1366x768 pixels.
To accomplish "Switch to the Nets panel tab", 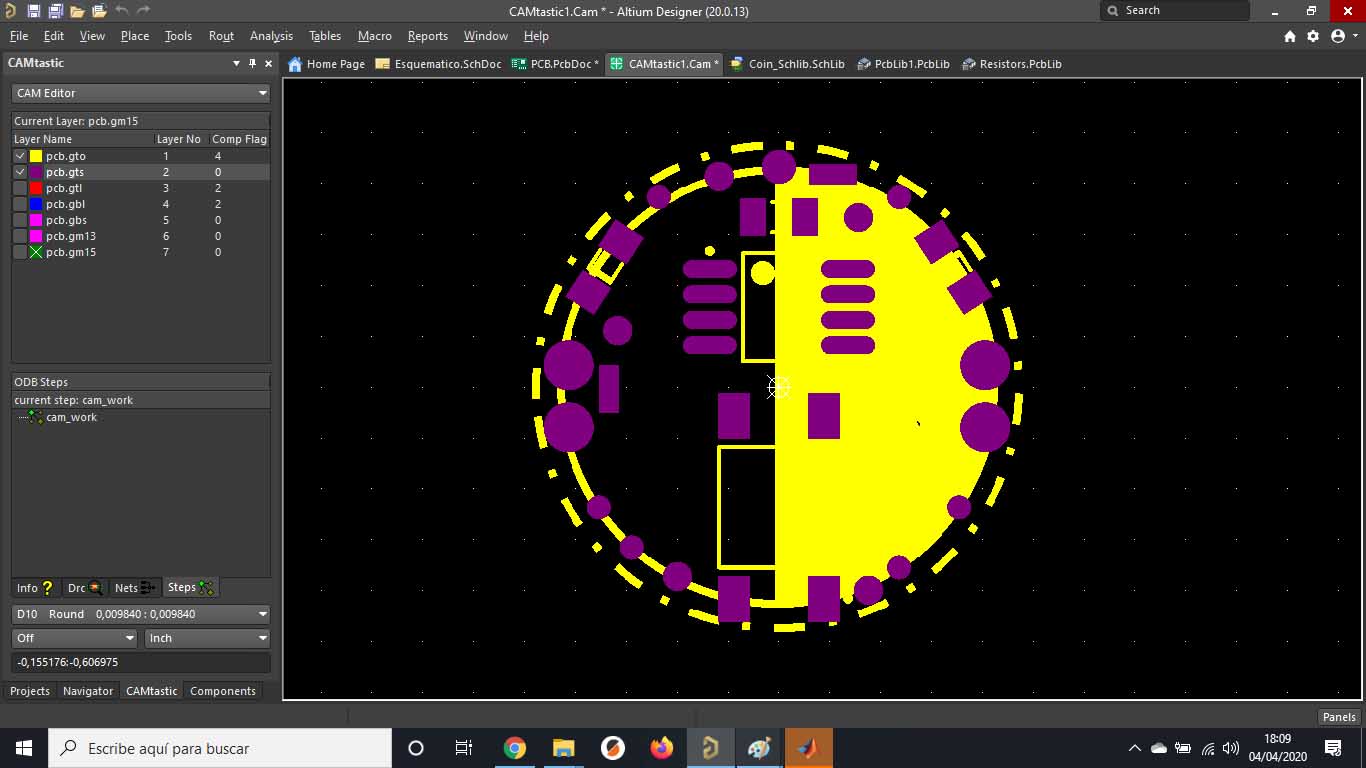I will coord(135,588).
